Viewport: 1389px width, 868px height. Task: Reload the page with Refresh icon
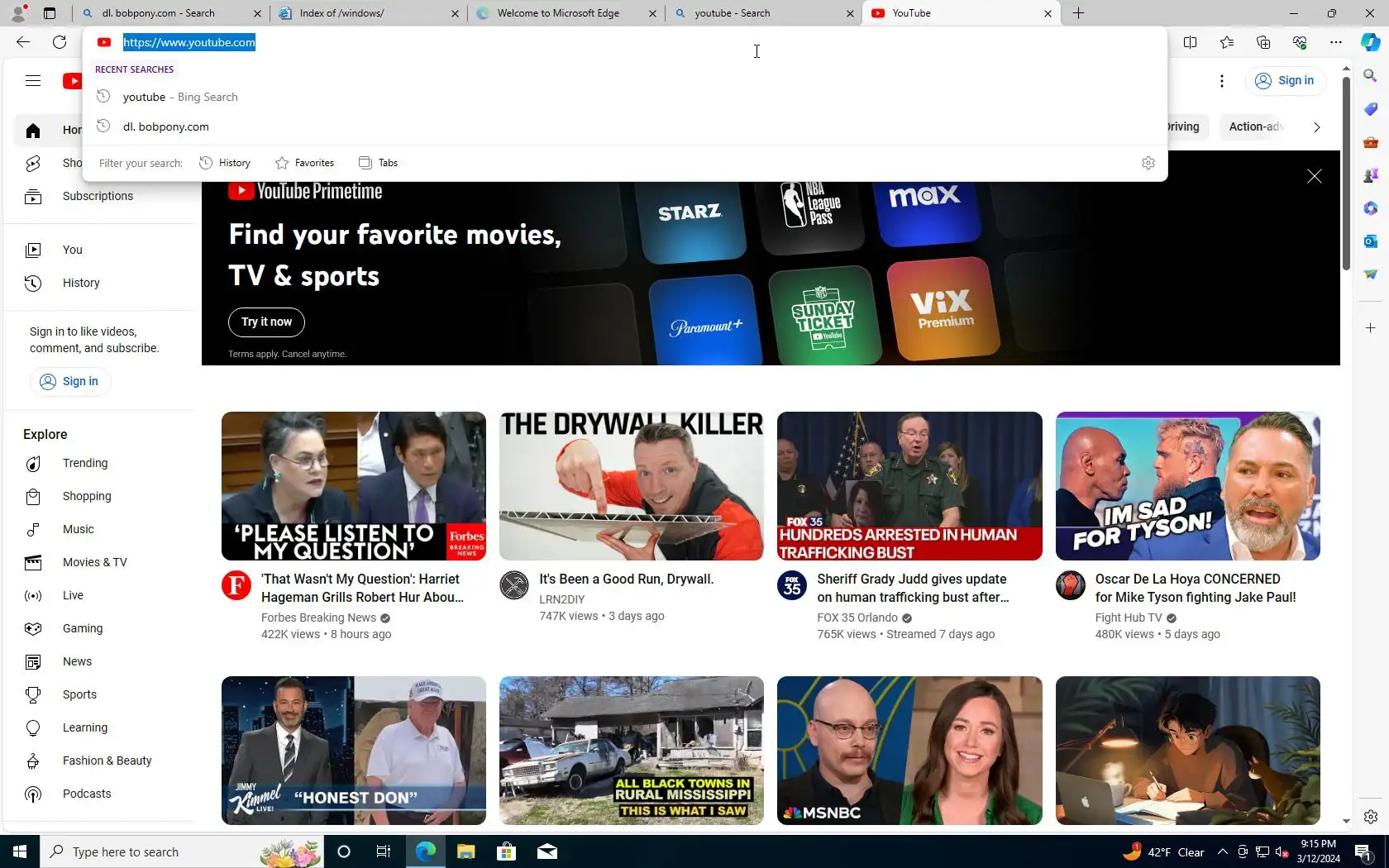click(60, 42)
